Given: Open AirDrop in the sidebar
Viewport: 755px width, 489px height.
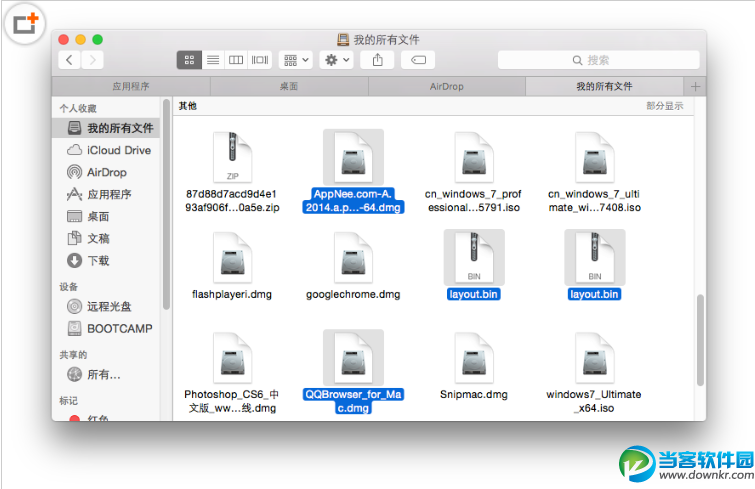Looking at the screenshot, I should tap(106, 172).
